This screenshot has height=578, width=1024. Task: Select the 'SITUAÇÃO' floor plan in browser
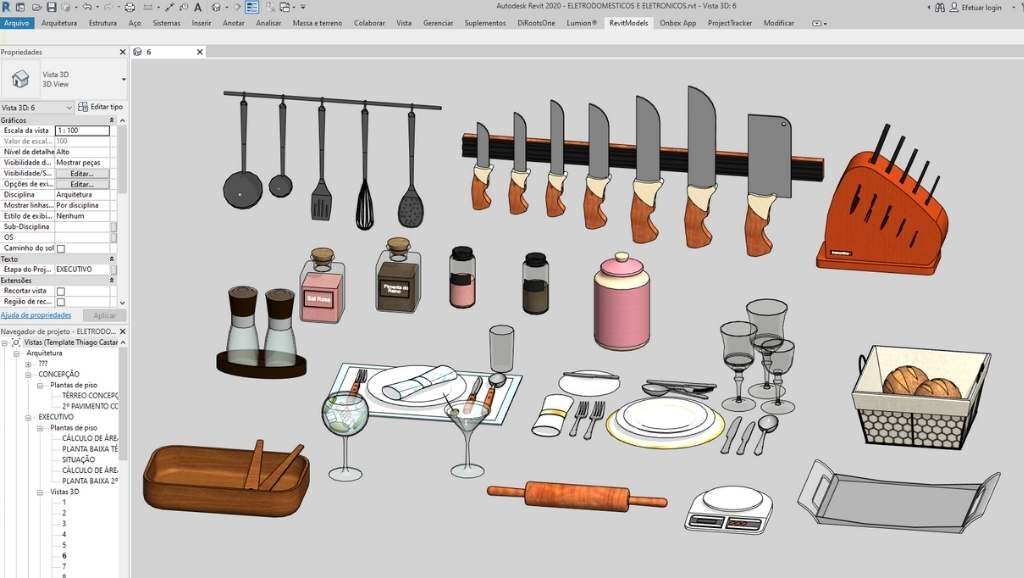pos(79,459)
